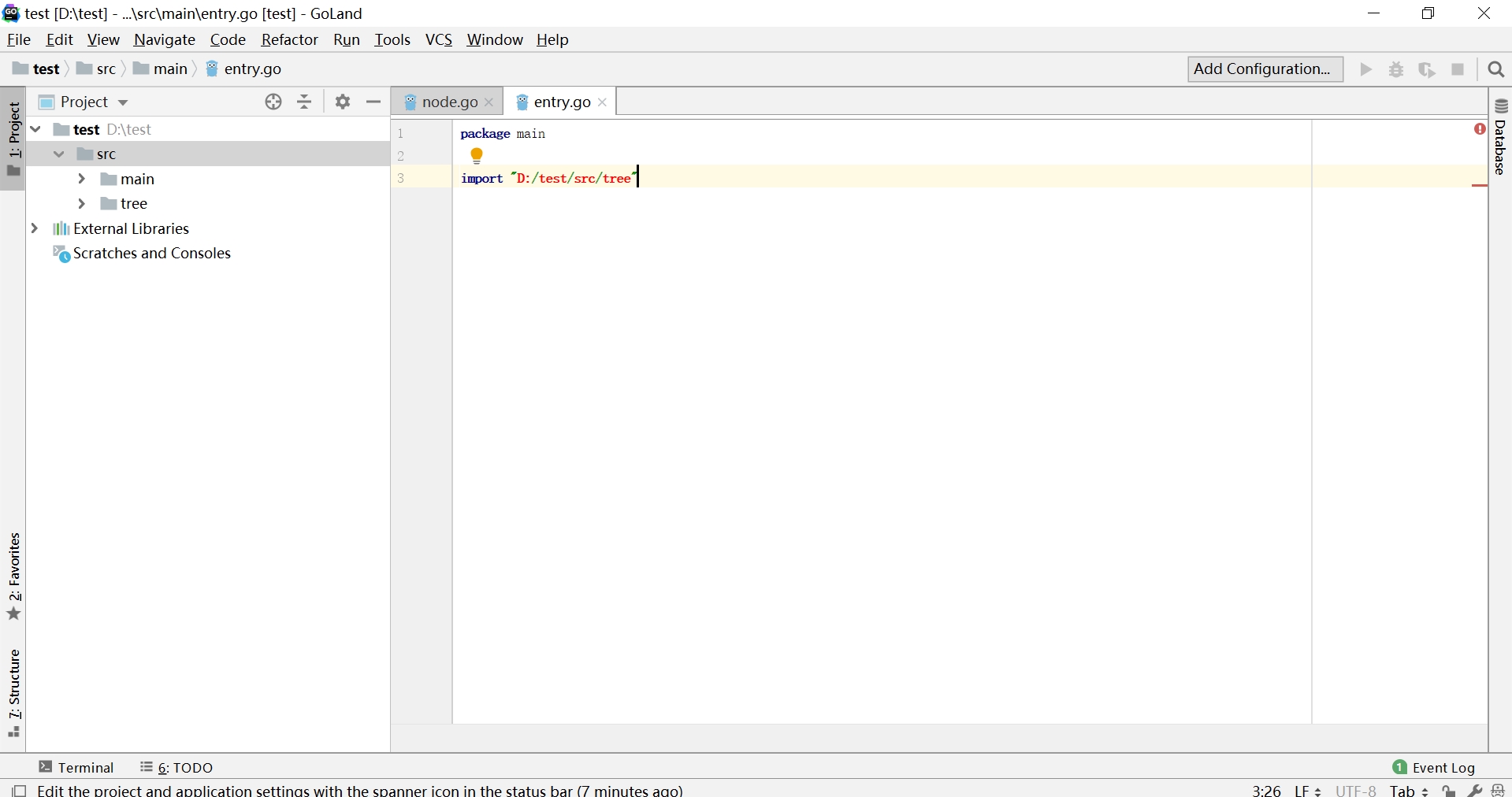The width and height of the screenshot is (1512, 797).
Task: Open the Z: Structure side tool window
Action: (13, 693)
